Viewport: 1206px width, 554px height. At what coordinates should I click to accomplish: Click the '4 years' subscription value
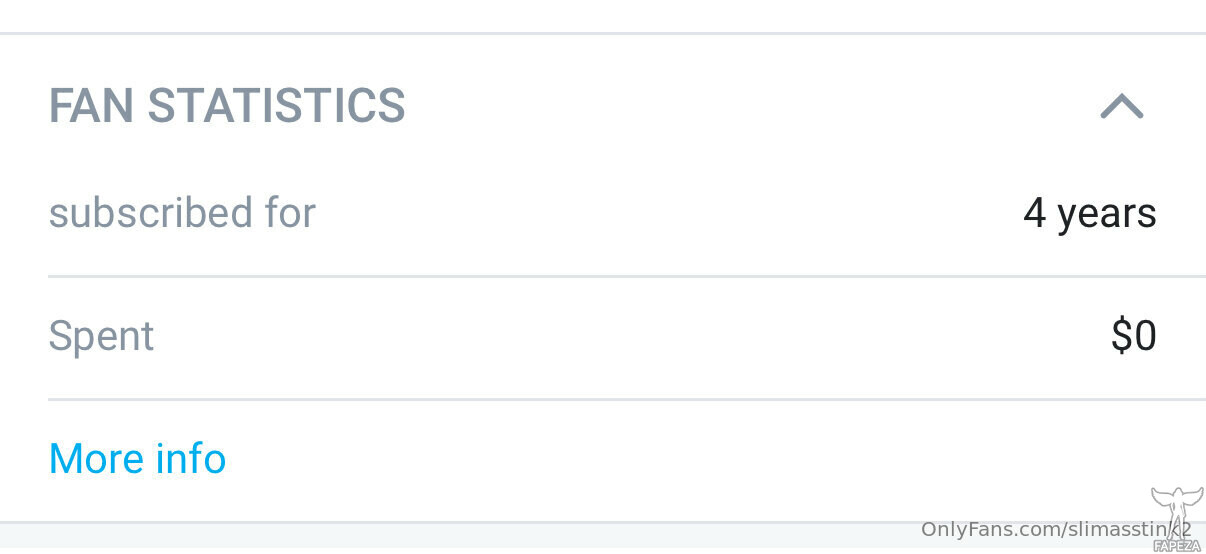[1090, 213]
